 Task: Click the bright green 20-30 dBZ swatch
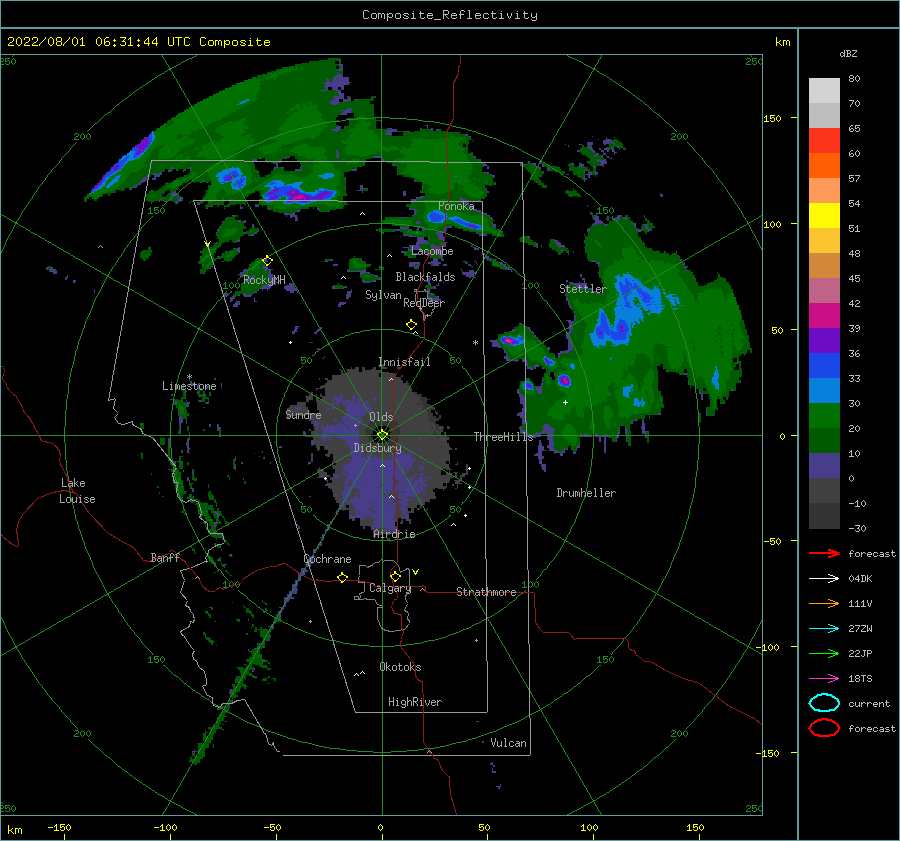coord(824,416)
